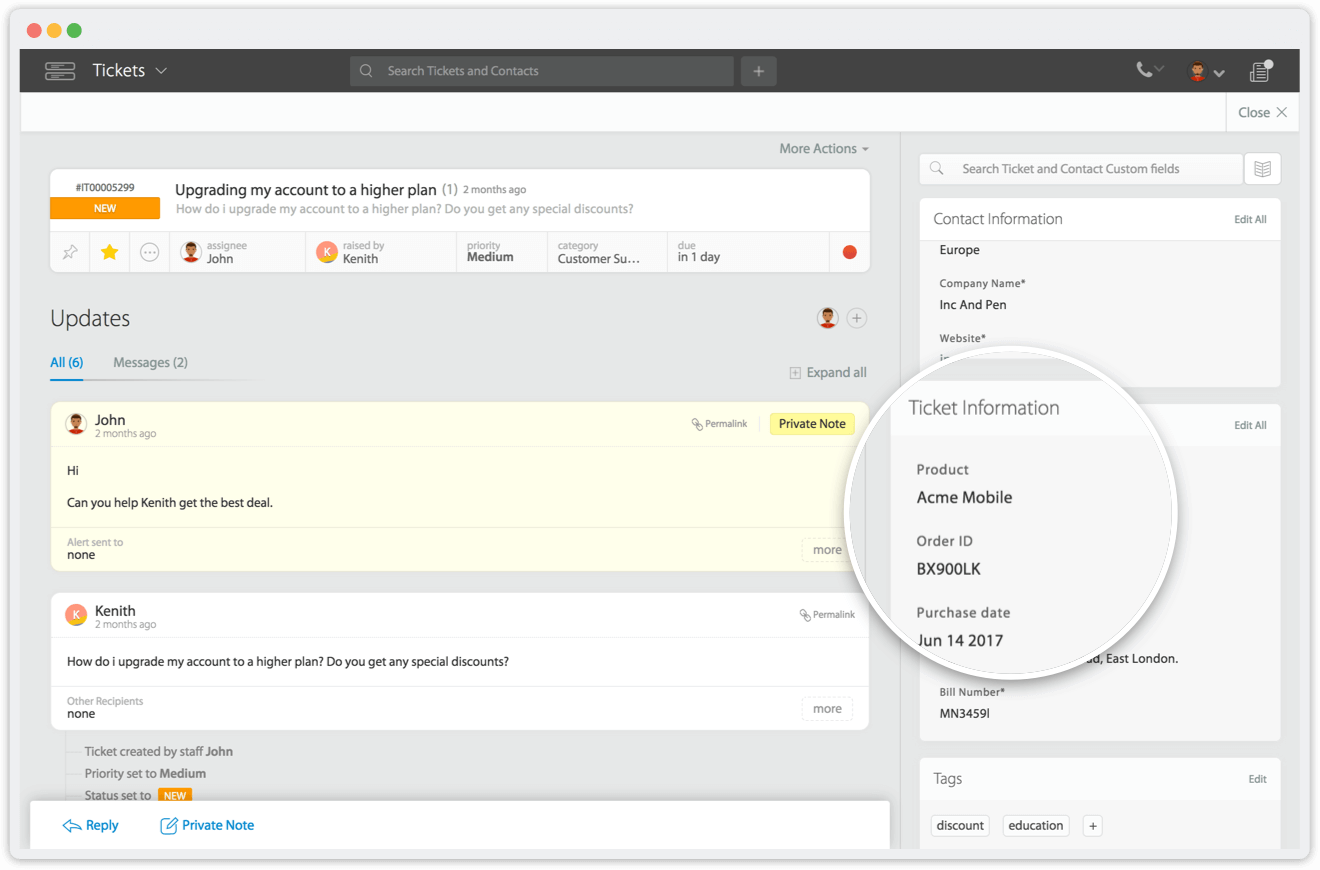This screenshot has width=1320, height=870.
Task: Open the custom fields list icon beside search
Action: 1263,168
